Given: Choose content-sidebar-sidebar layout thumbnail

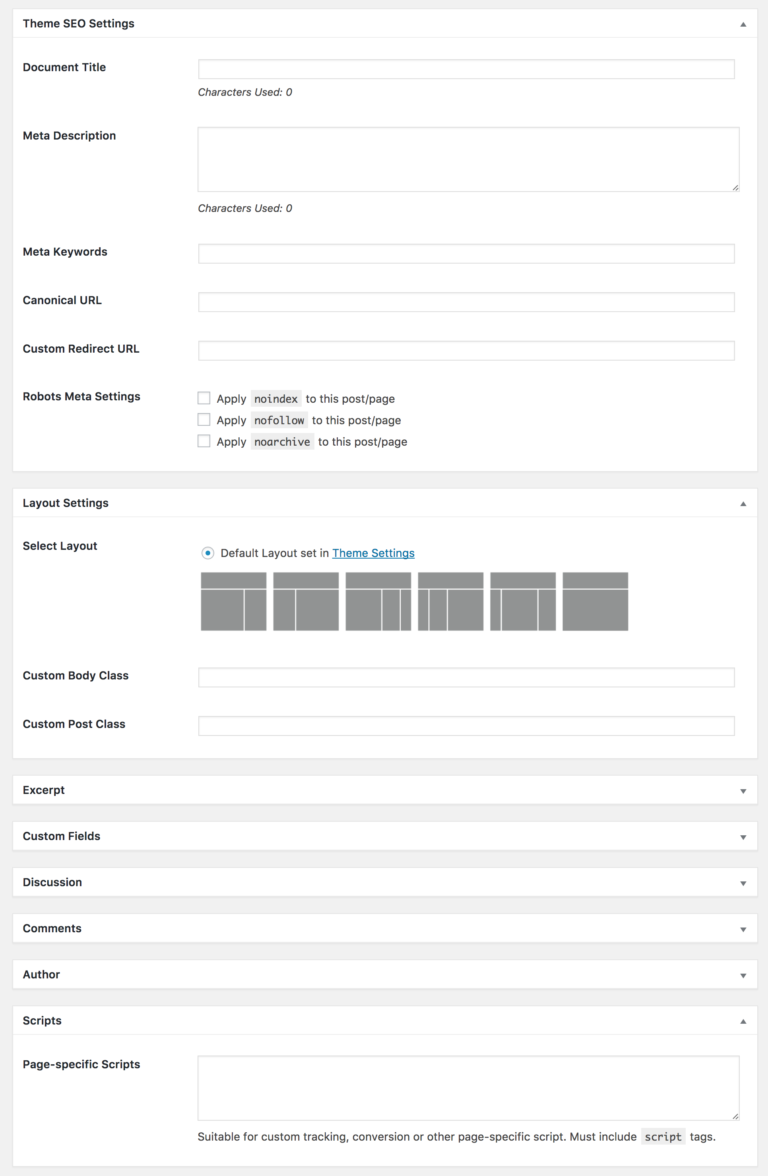Looking at the screenshot, I should 378,602.
